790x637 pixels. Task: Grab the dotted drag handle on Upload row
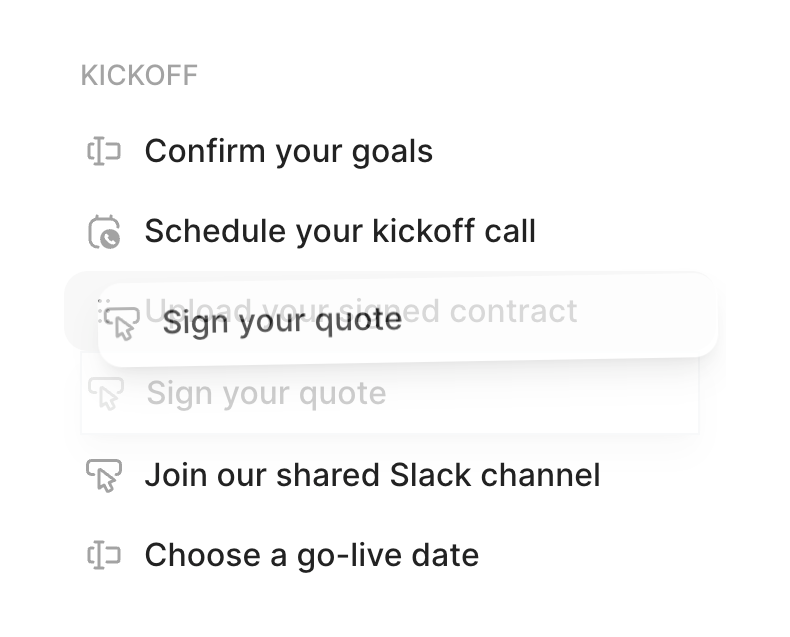[98, 309]
